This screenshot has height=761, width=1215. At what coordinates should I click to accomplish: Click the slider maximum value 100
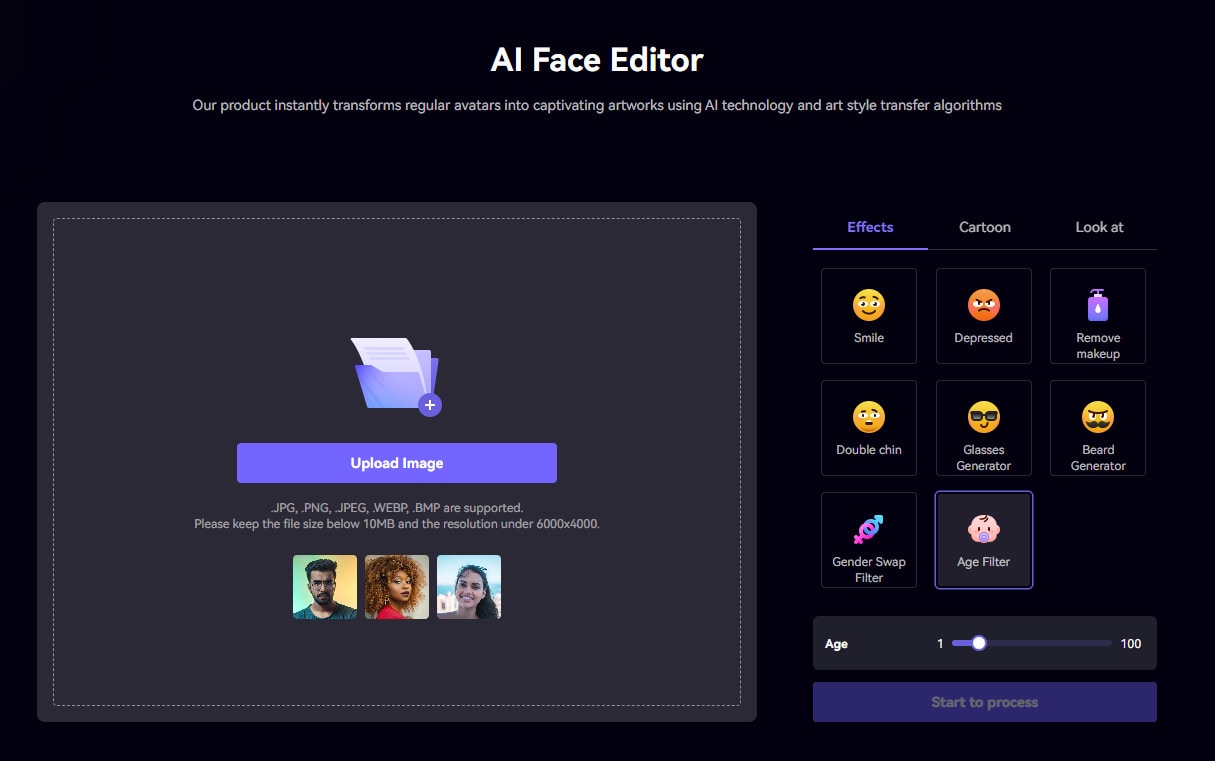click(x=1131, y=644)
